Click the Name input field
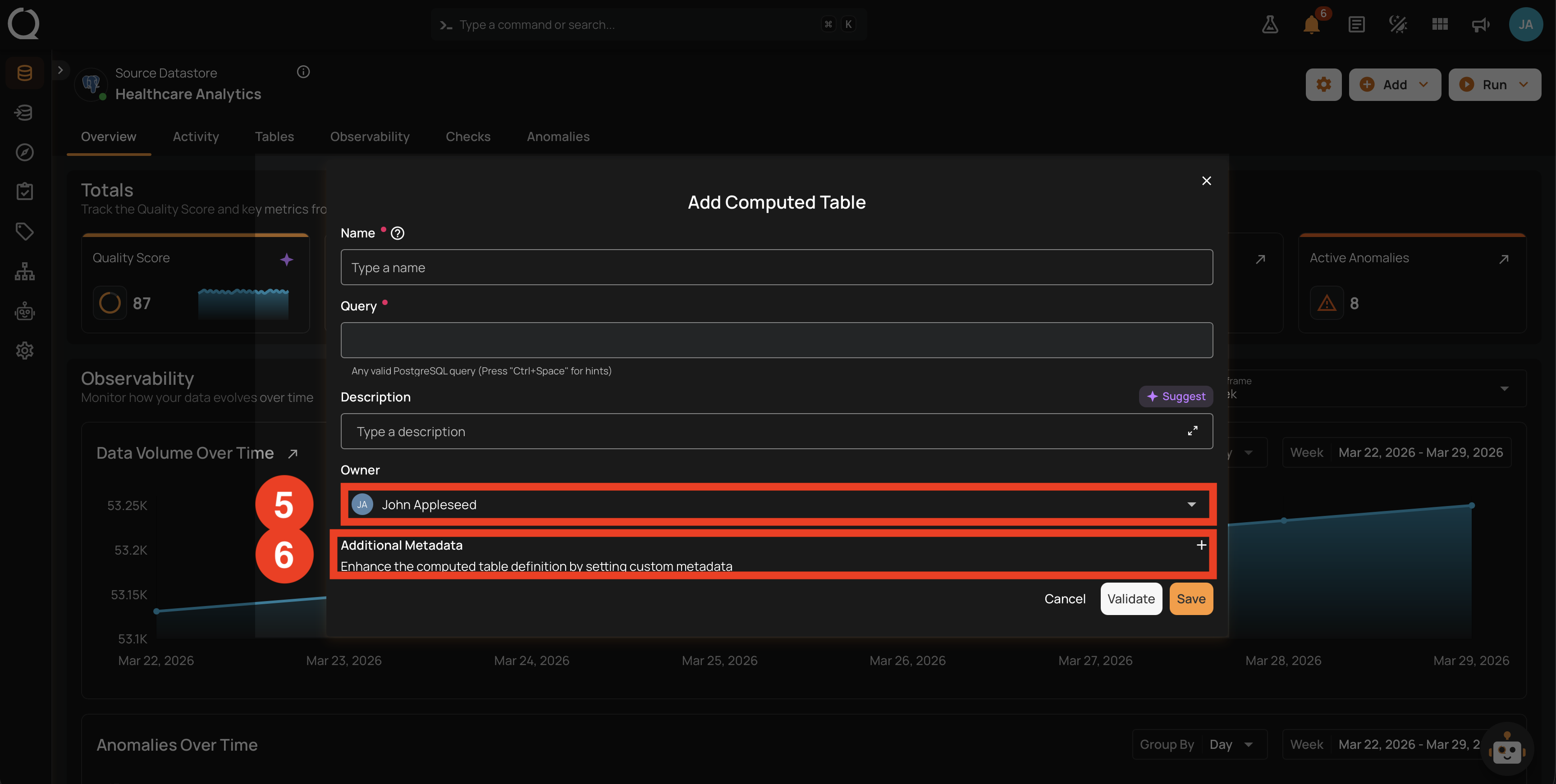The width and height of the screenshot is (1556, 784). coord(776,267)
